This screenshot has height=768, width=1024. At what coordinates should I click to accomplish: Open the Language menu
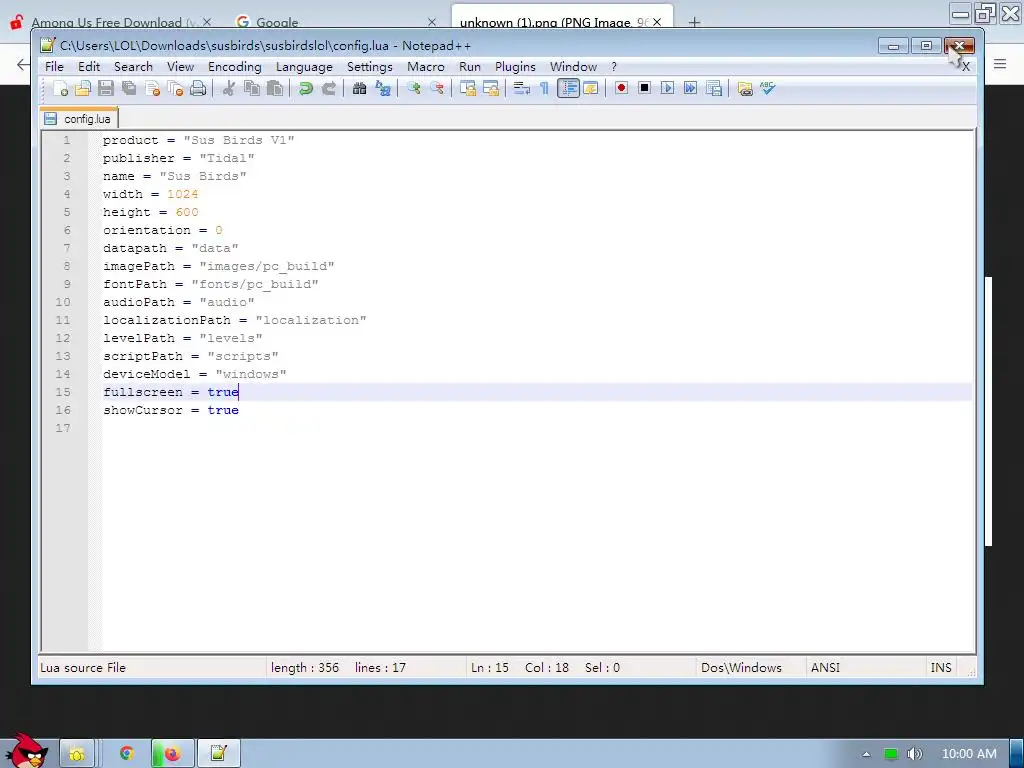click(x=304, y=67)
